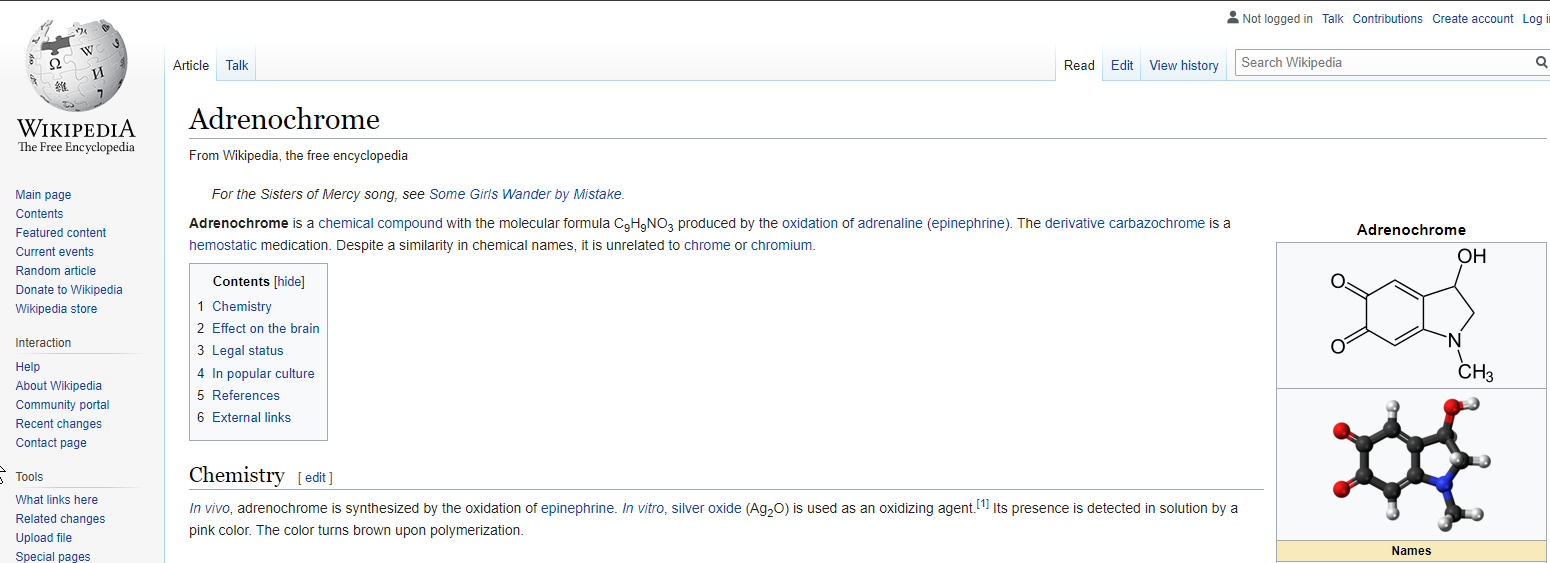Open the Help link in the sidebar
The image size is (1550, 563).
(x=28, y=367)
